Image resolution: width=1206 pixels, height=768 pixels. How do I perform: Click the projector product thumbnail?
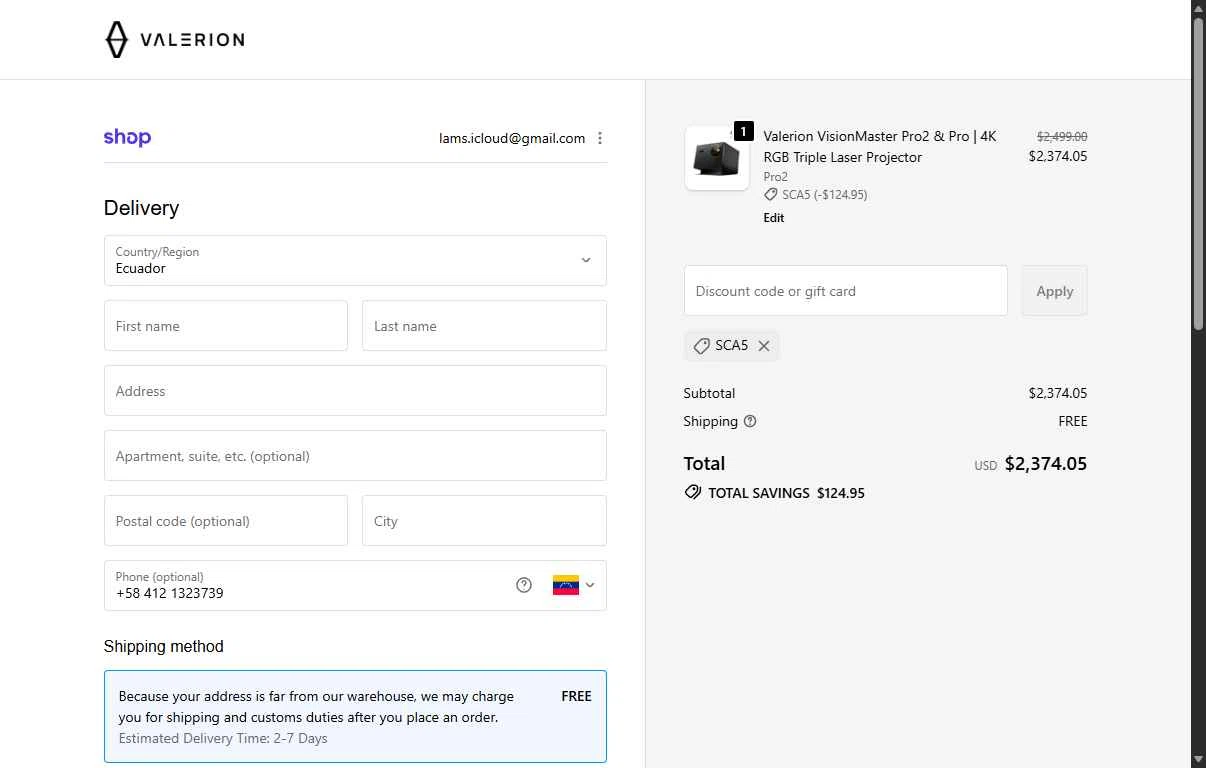pos(717,158)
